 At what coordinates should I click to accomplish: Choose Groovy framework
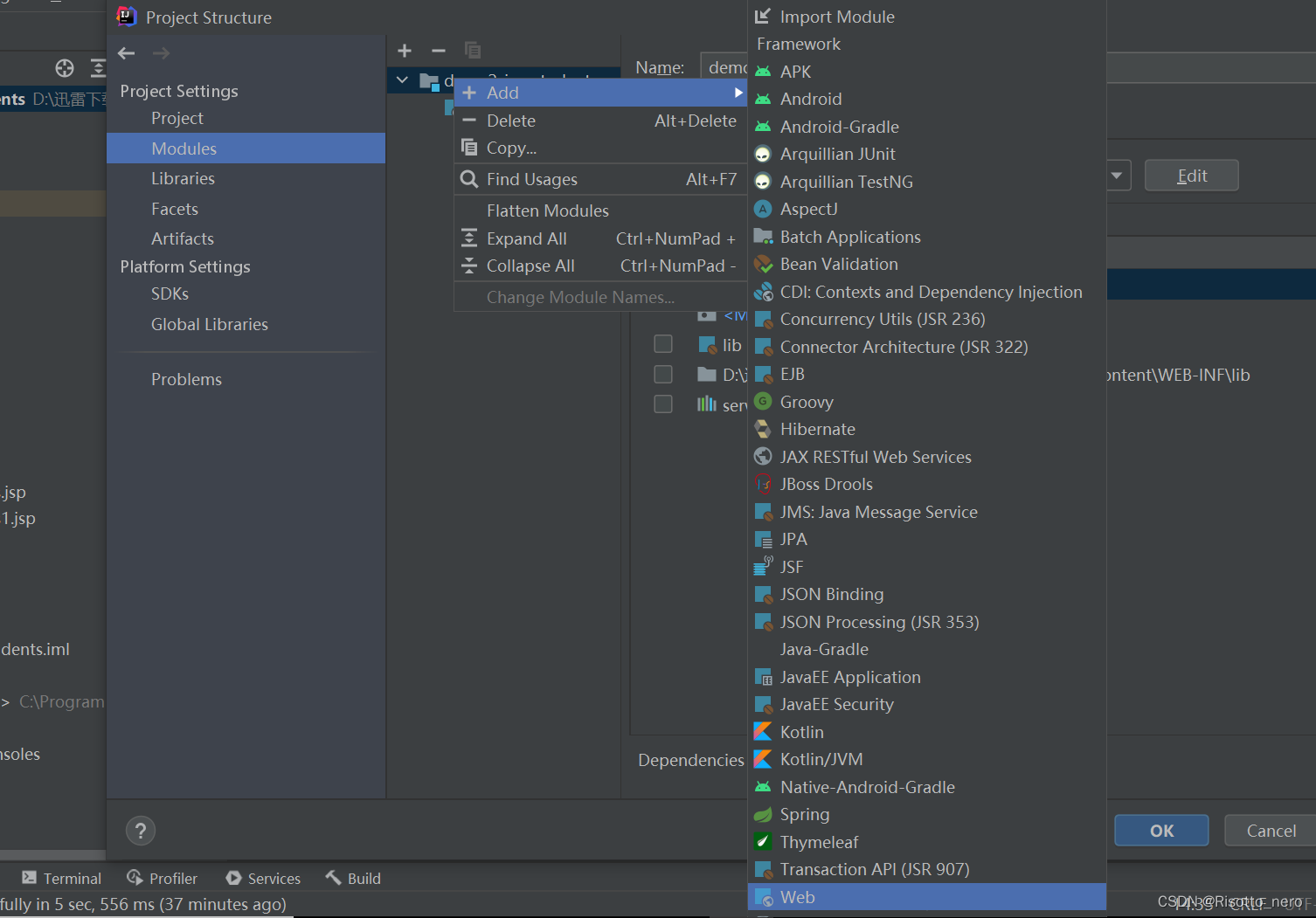tap(927, 402)
